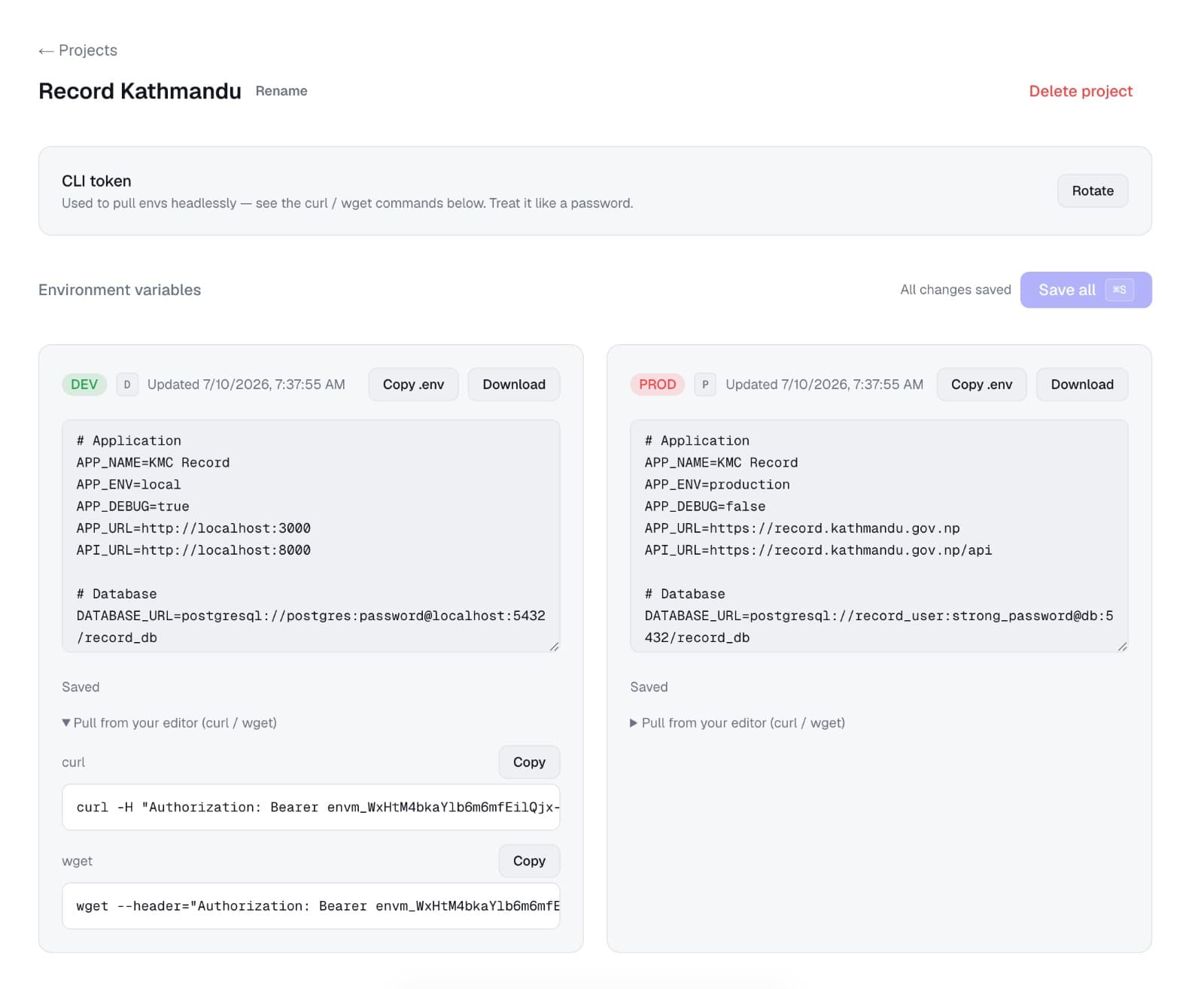Click 'APP_DEBUG=true' in the DEV editor
The width and height of the screenshot is (1204, 989).
[x=132, y=507]
